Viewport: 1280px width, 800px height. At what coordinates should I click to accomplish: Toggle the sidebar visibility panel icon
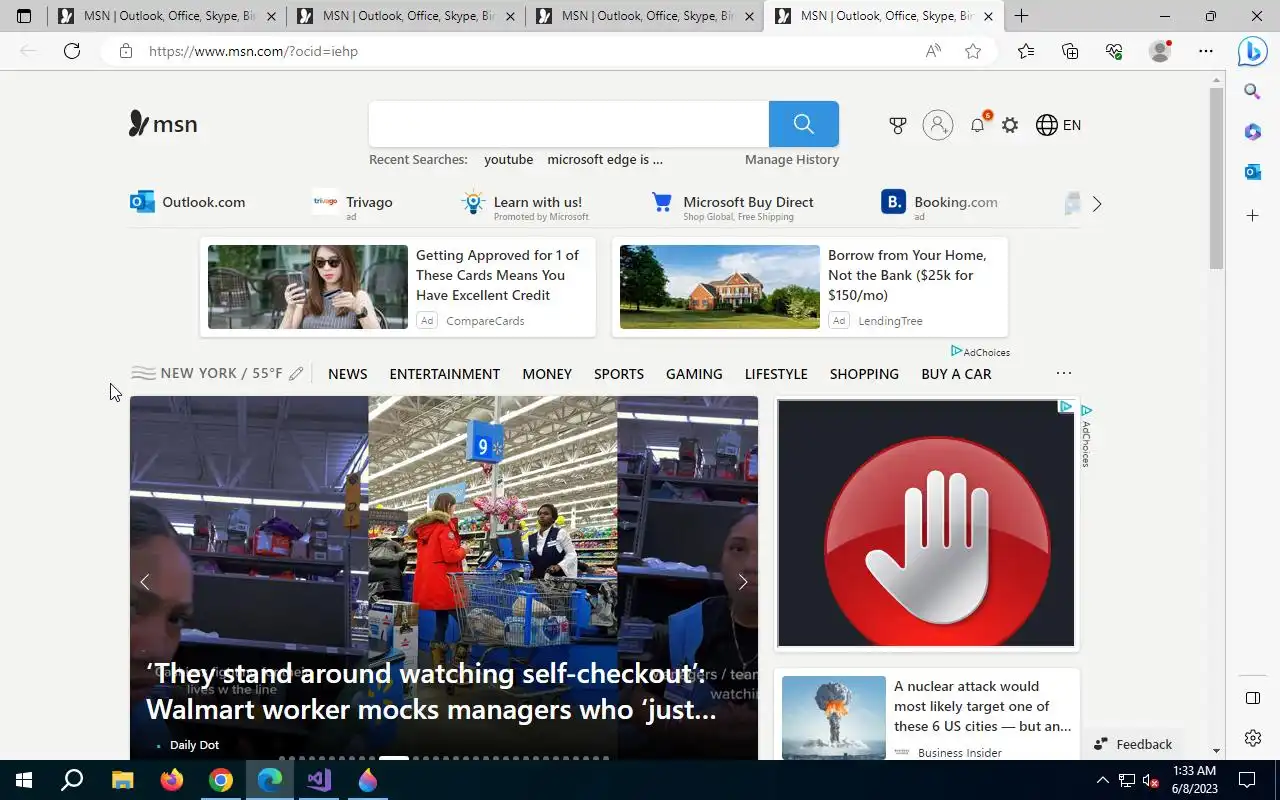click(x=1252, y=698)
